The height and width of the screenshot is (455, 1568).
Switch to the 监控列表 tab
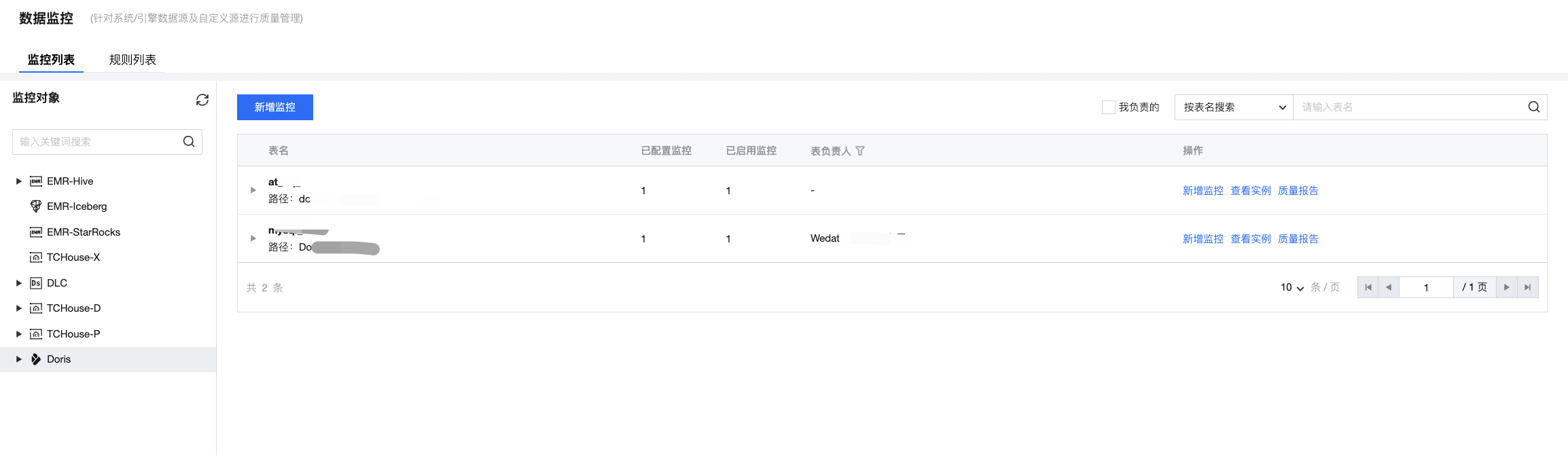click(x=51, y=60)
